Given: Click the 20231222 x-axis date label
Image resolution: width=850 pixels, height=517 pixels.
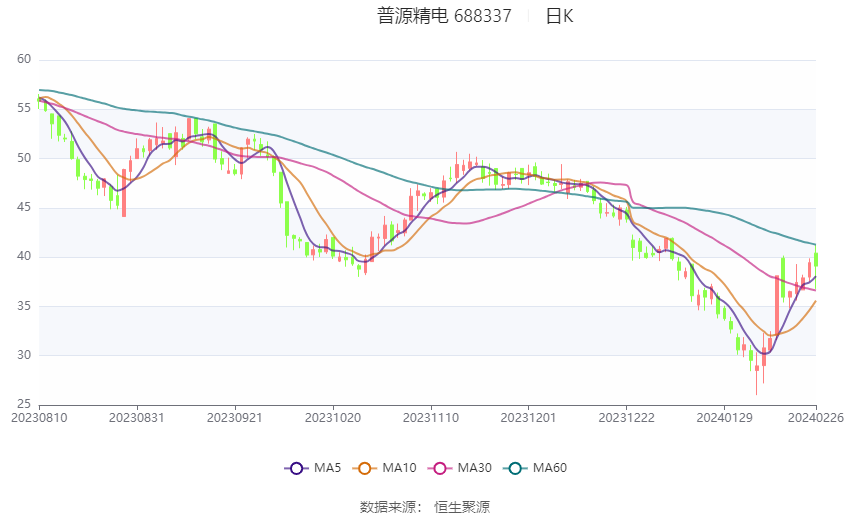Looking at the screenshot, I should (x=624, y=416).
